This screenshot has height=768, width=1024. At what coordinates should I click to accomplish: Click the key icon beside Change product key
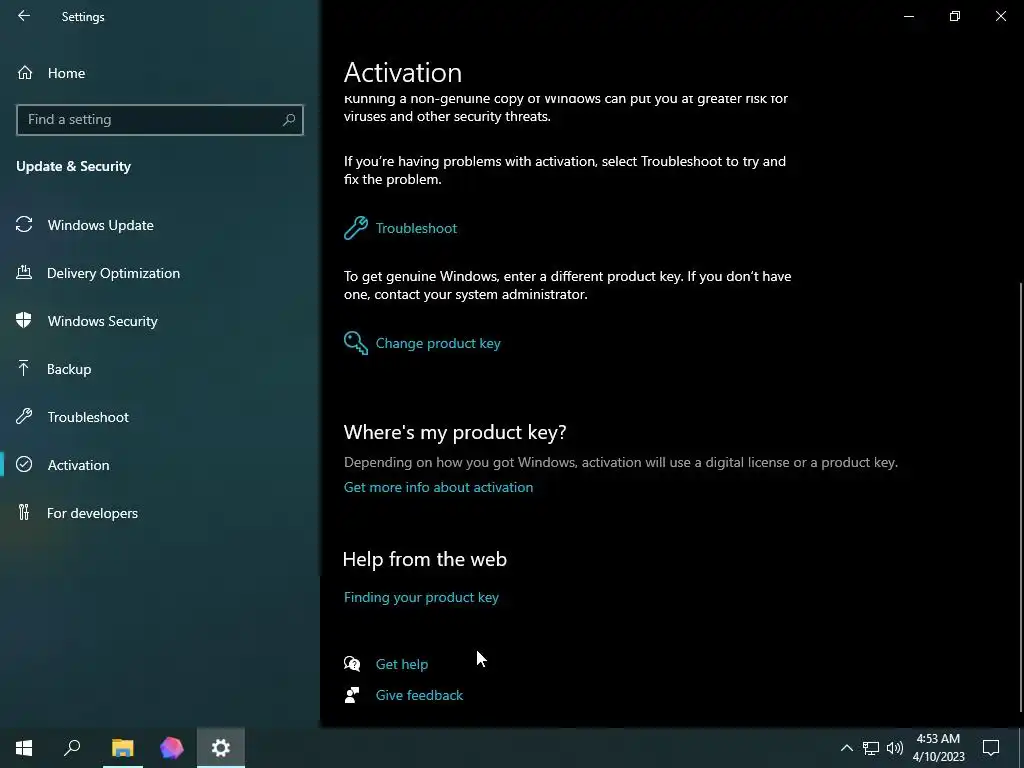[x=356, y=343]
